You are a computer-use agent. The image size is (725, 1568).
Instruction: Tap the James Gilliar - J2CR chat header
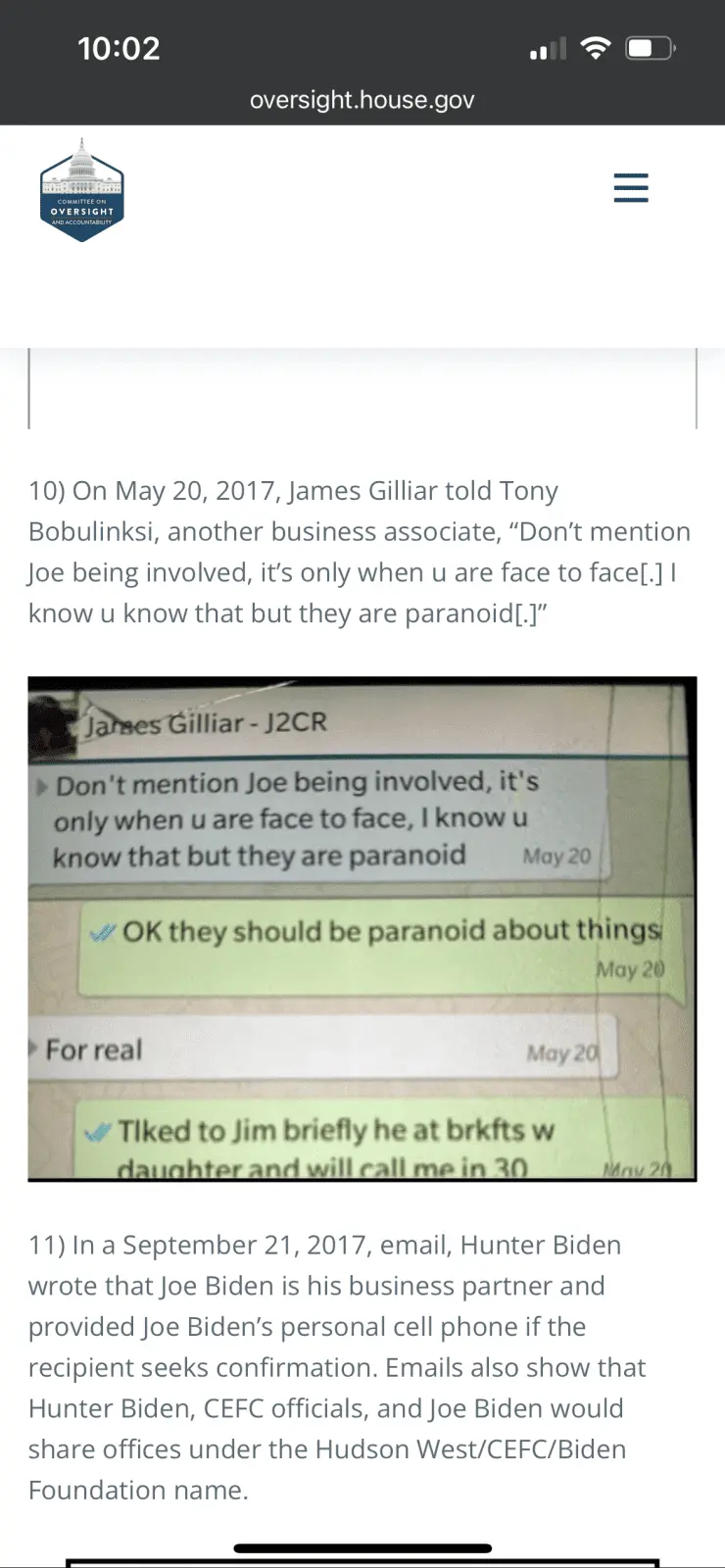(206, 723)
